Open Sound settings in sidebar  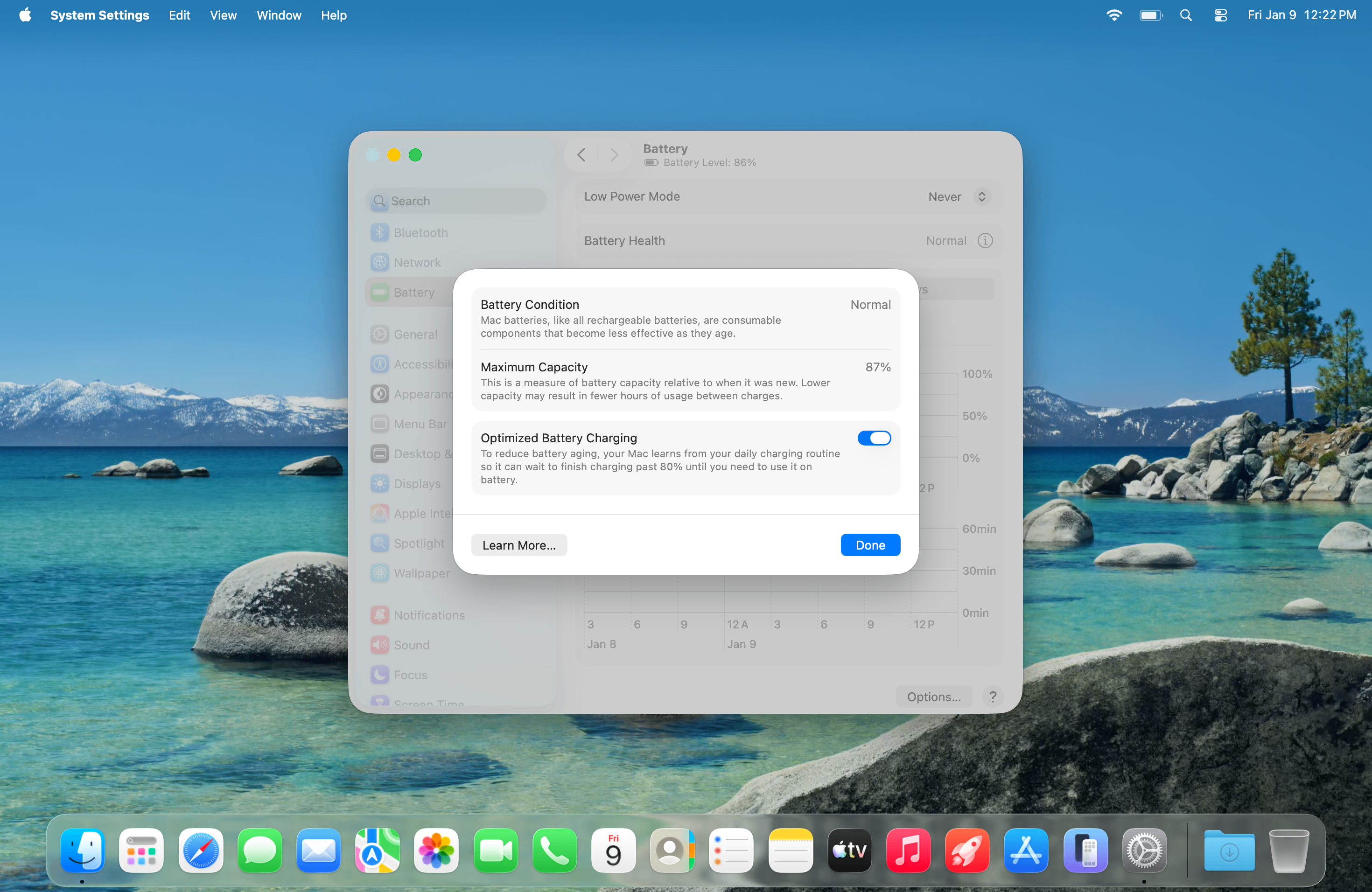pos(455,645)
